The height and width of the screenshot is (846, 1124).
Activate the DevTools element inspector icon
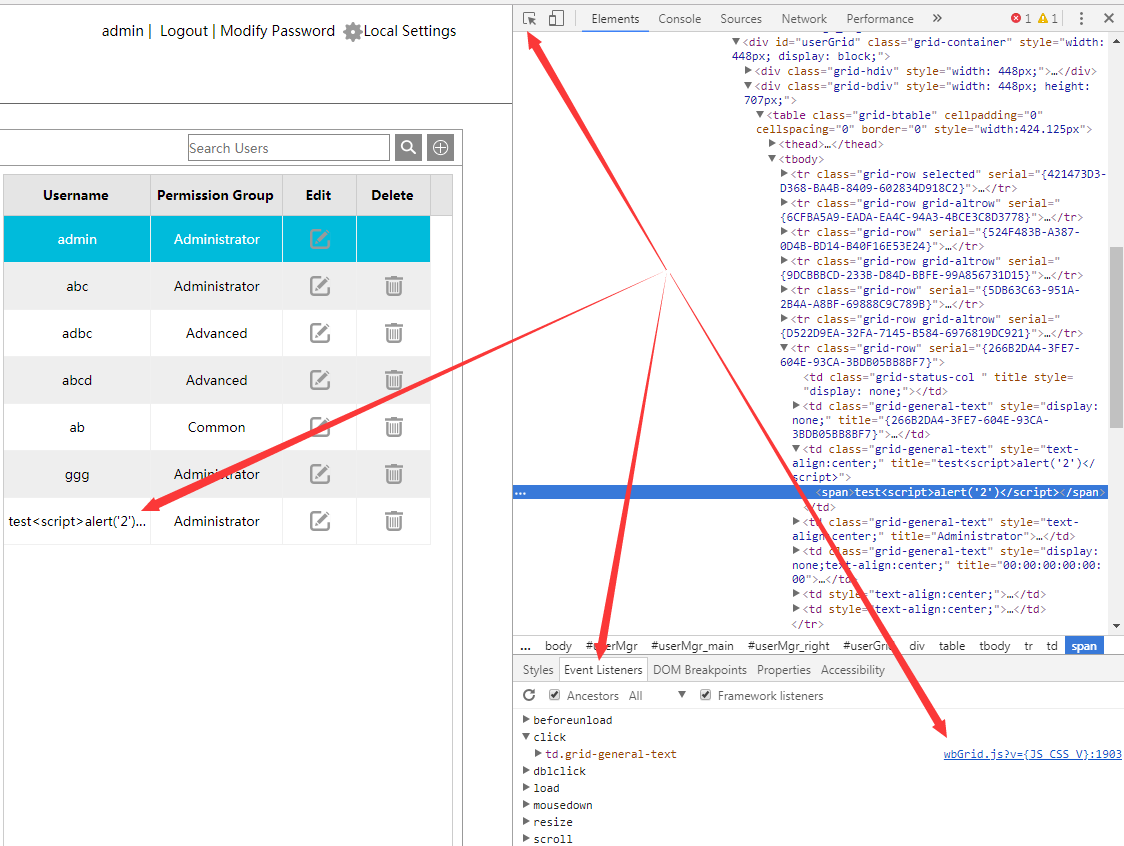coord(530,19)
